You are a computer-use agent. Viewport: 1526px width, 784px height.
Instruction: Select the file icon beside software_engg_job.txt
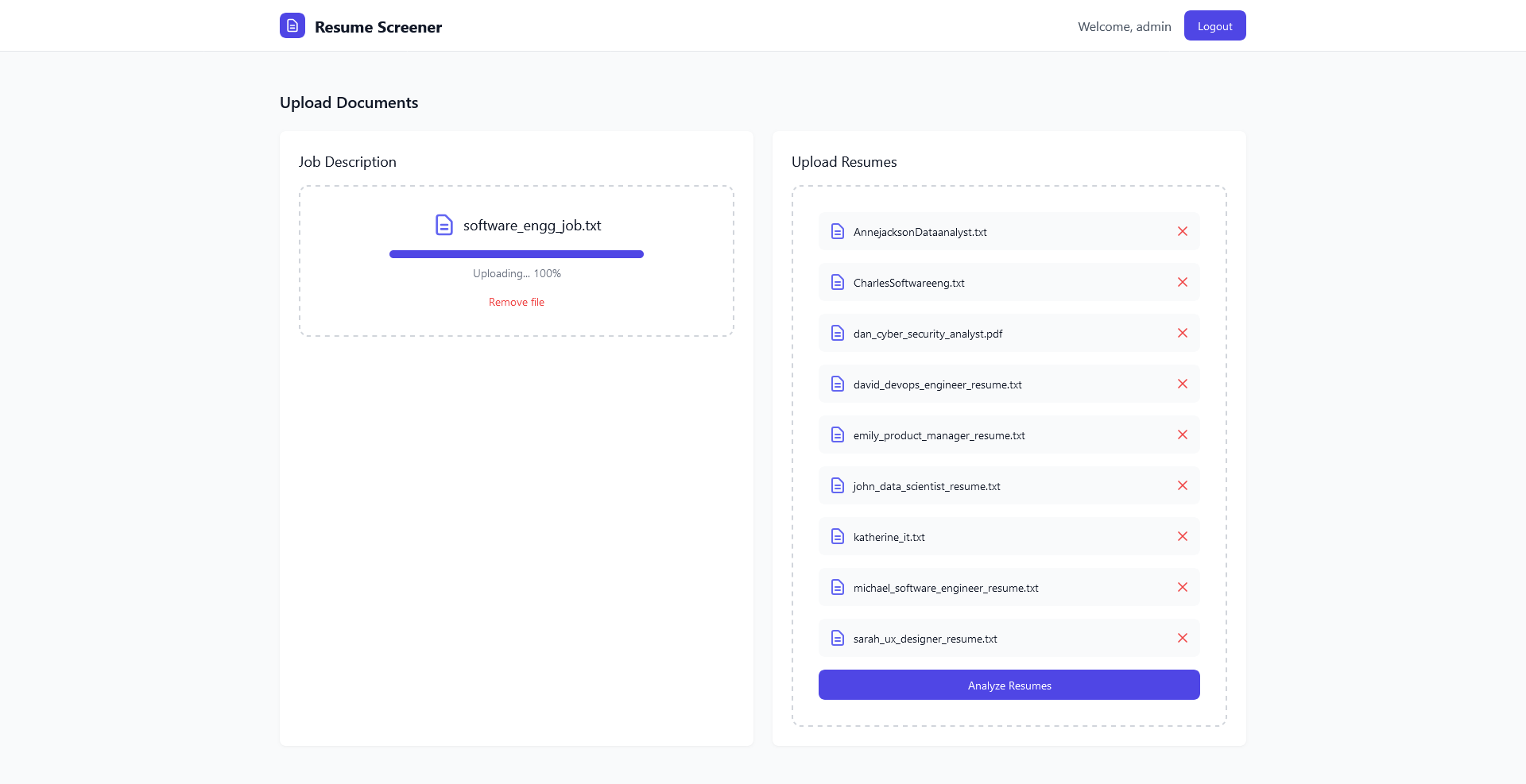443,225
